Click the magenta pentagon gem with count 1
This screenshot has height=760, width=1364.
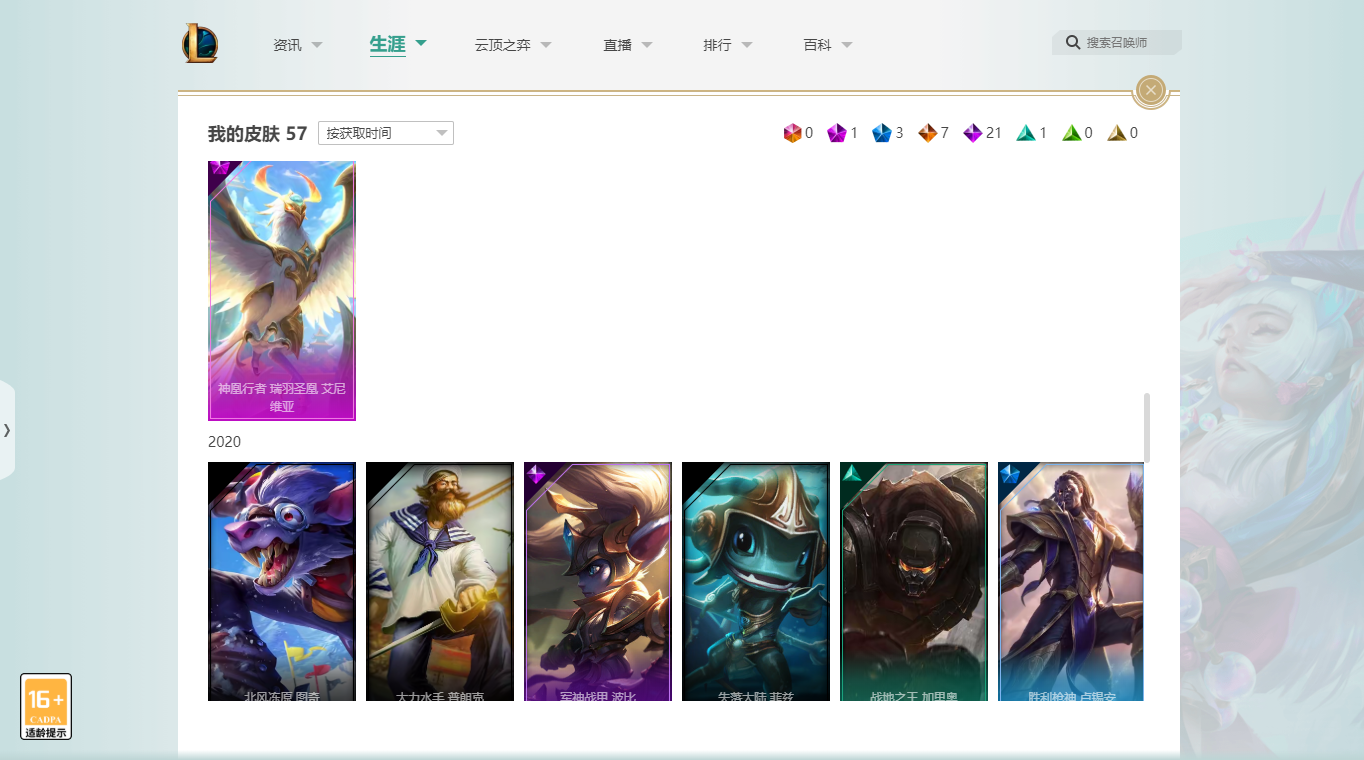(837, 133)
